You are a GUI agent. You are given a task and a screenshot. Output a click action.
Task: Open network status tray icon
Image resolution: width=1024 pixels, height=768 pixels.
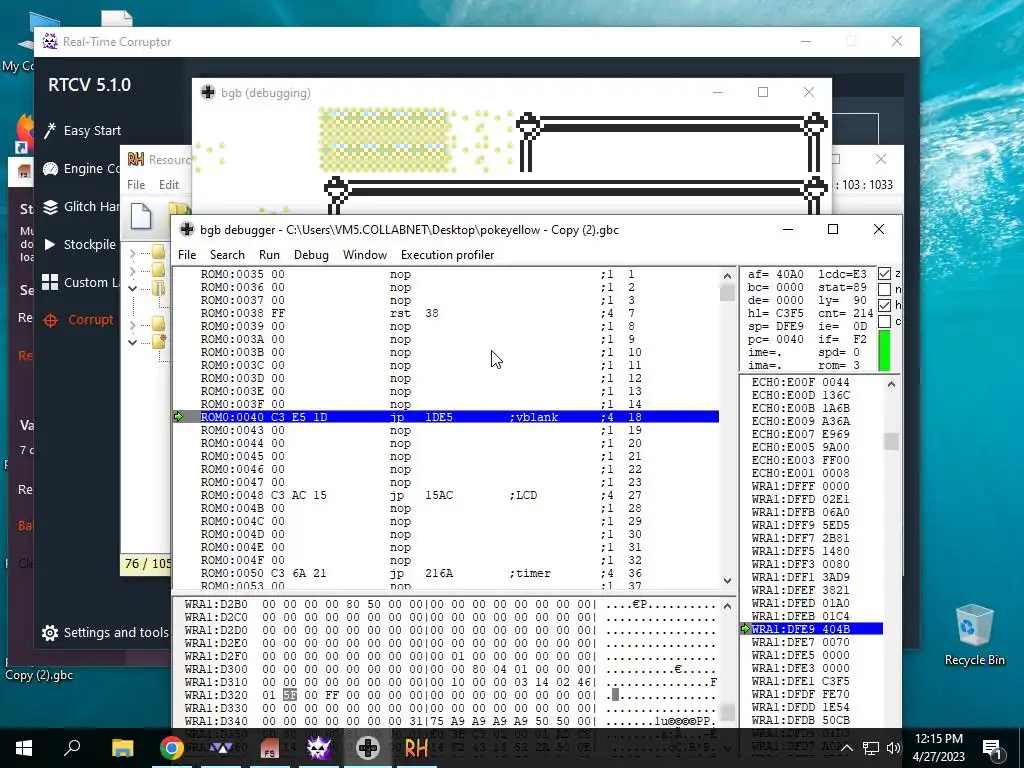871,748
